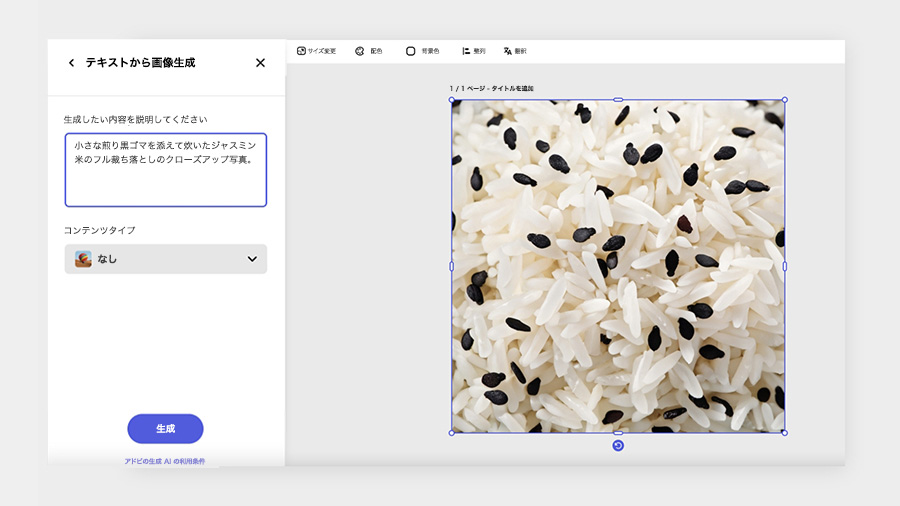Open the 背景色 background color option
This screenshot has height=506, width=900.
tap(422, 51)
